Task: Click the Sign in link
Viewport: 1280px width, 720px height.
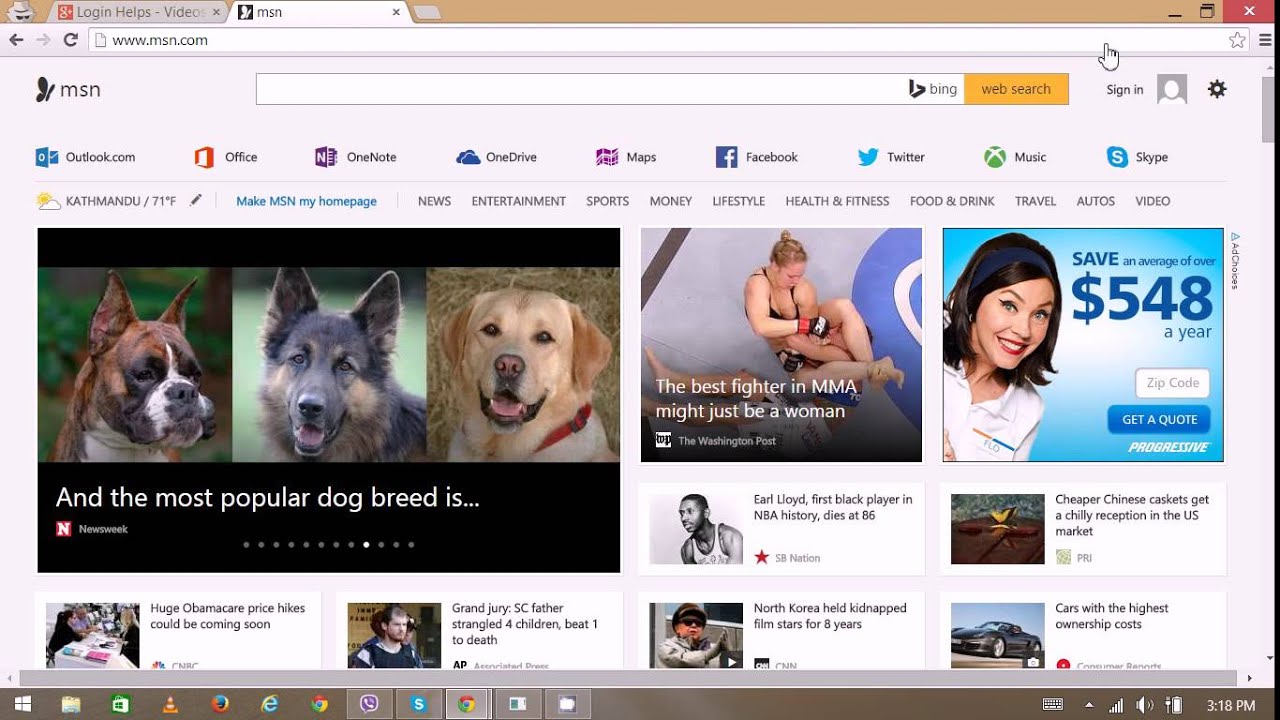Action: point(1125,90)
